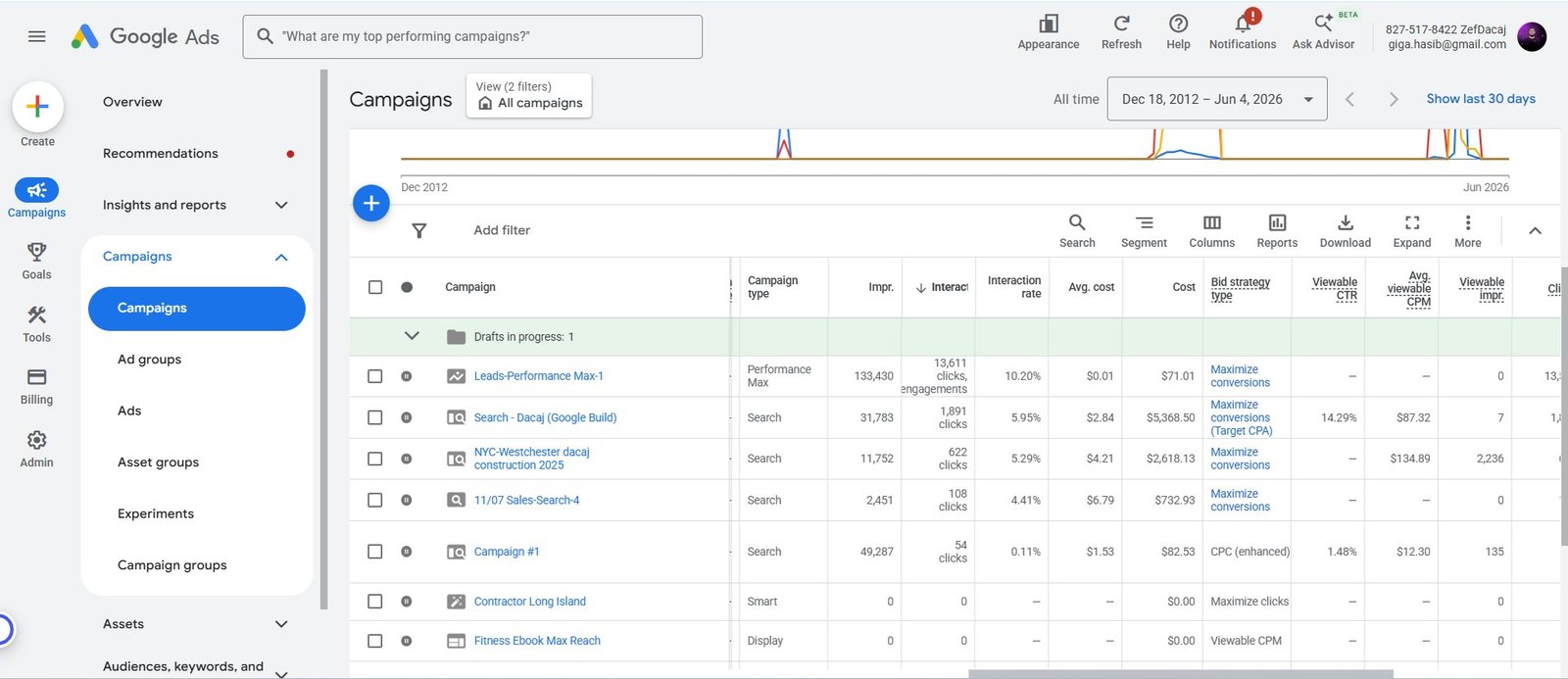Viewport: 1568px width, 679px height.
Task: Check the Search - Dacaj (Google Build) row
Action: pos(375,417)
